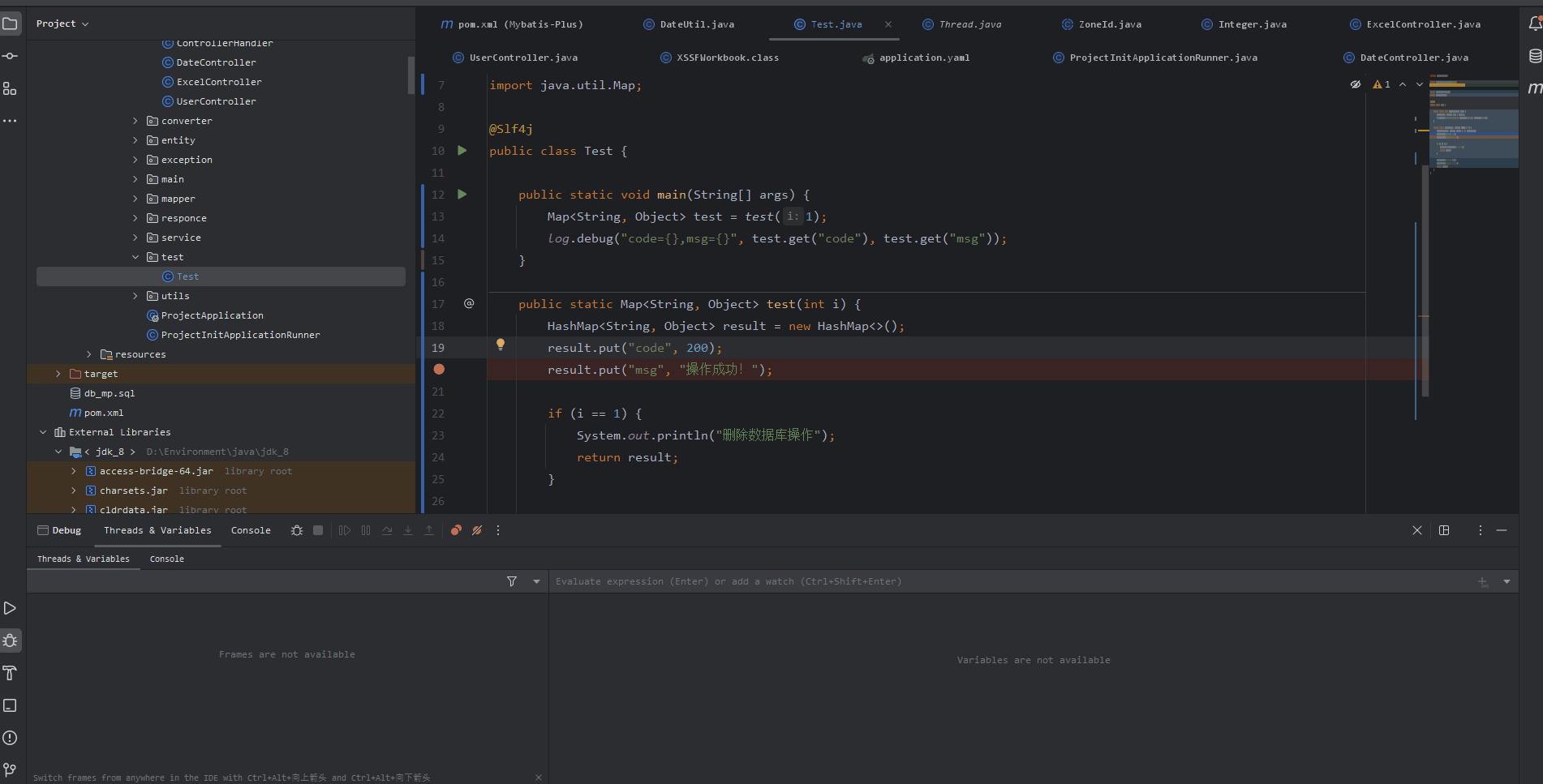
Task: Click View Breakpoints icon in debug toolbar
Action: pyautogui.click(x=456, y=530)
